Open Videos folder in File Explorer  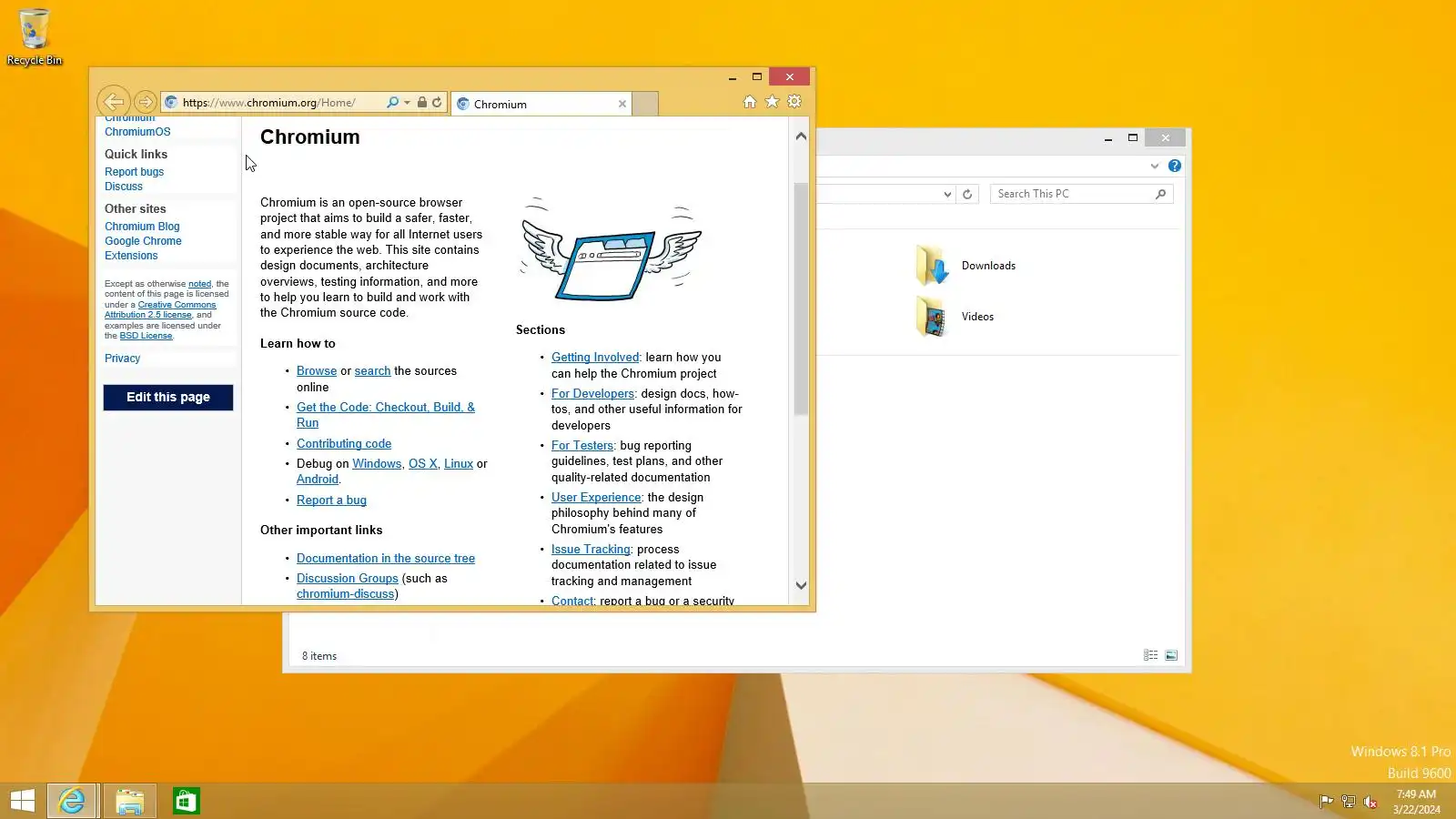click(955, 317)
